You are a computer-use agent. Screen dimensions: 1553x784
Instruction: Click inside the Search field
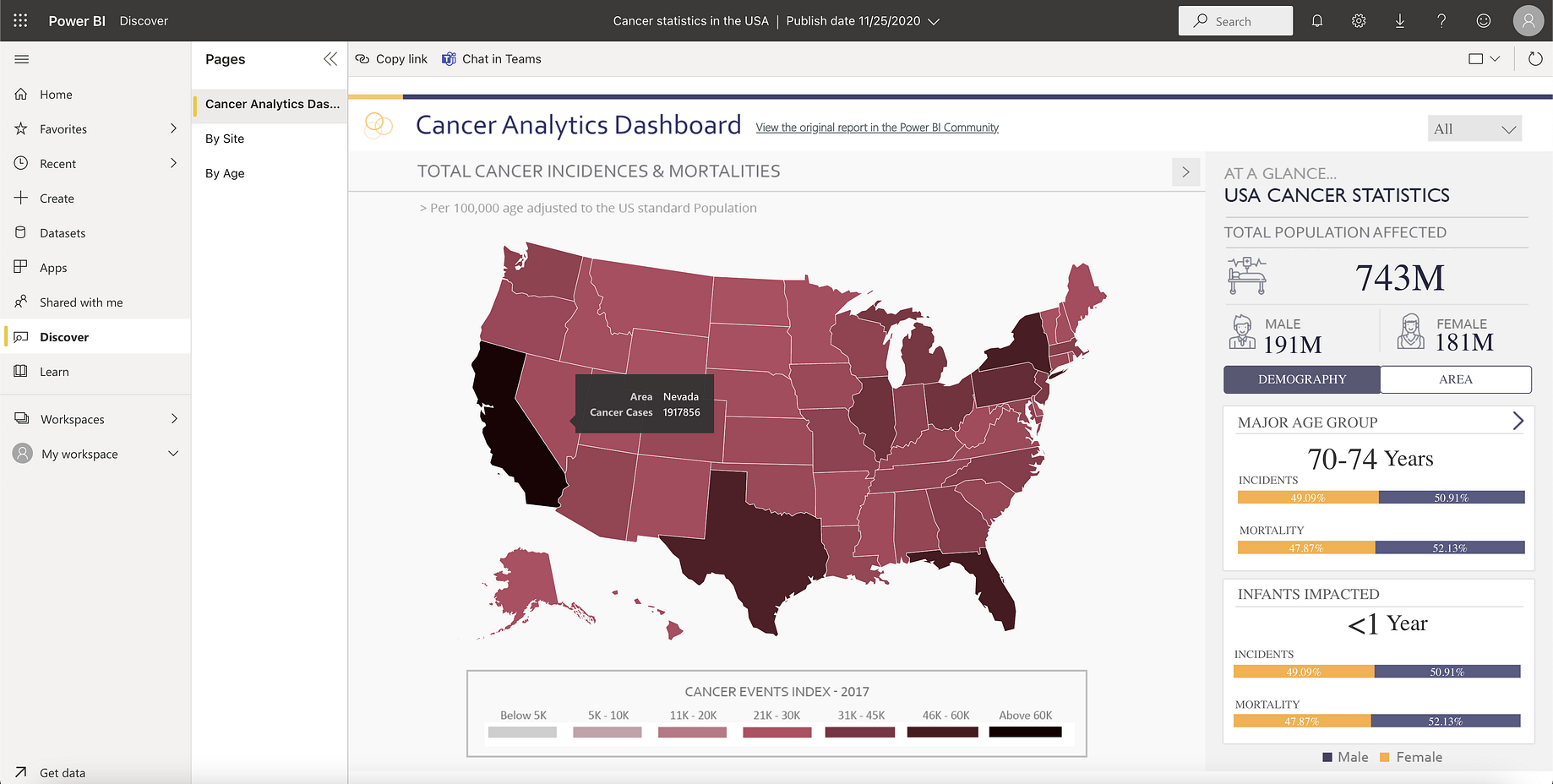coord(1235,20)
